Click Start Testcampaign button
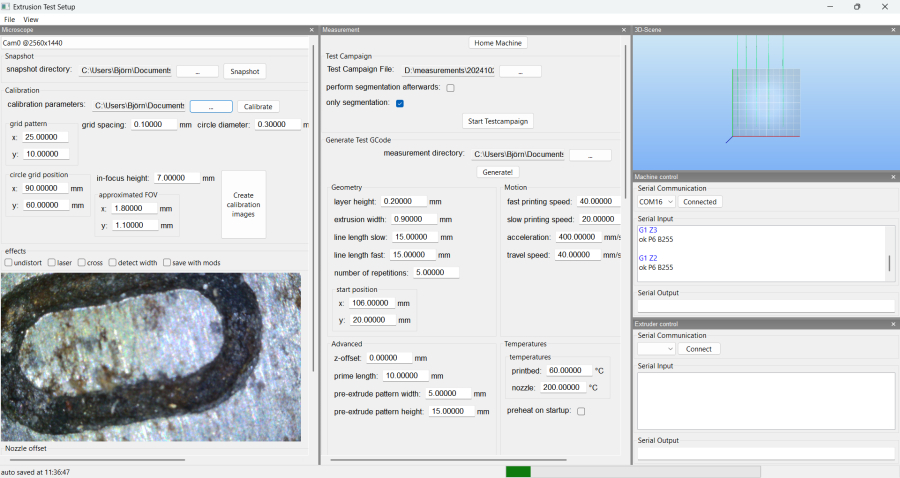 [498, 121]
